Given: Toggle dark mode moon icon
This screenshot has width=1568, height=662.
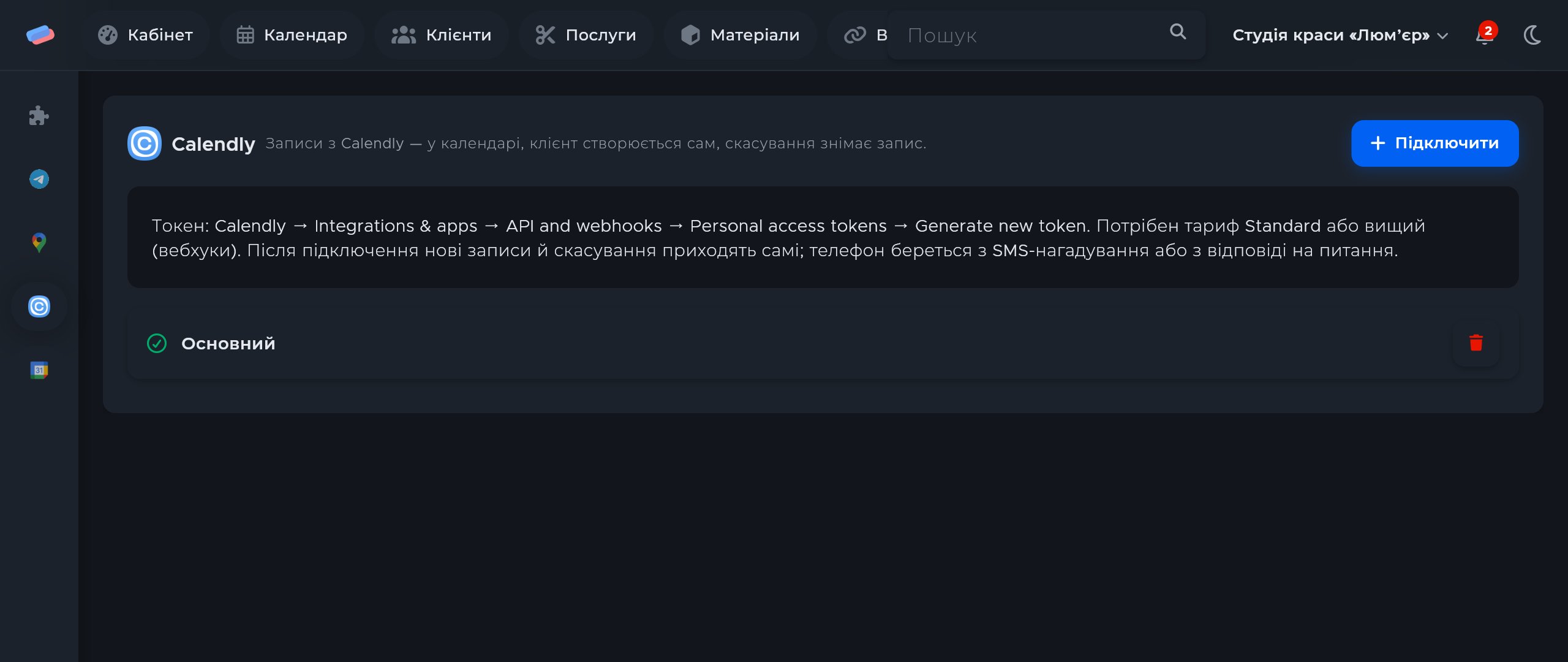Looking at the screenshot, I should click(1532, 35).
